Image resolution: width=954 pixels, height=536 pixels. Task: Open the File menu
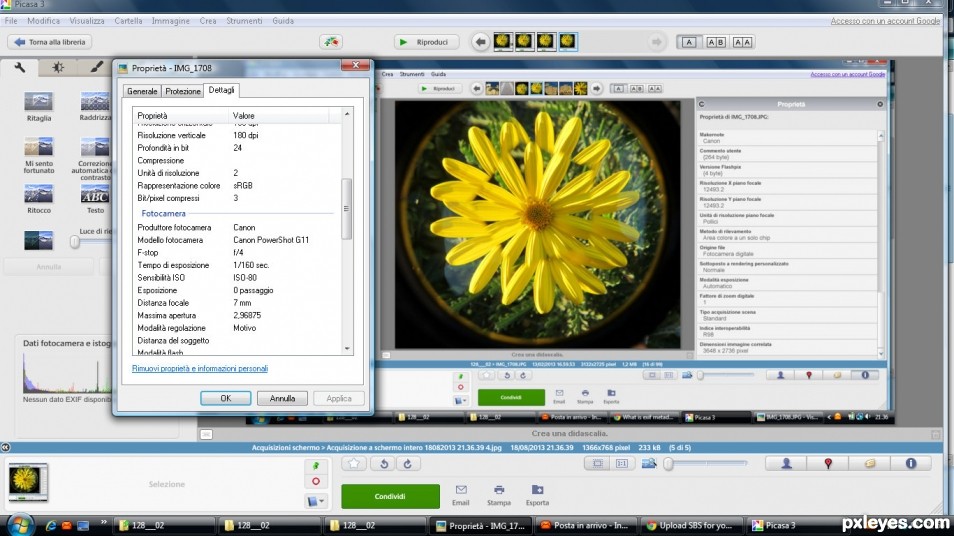pyautogui.click(x=11, y=21)
